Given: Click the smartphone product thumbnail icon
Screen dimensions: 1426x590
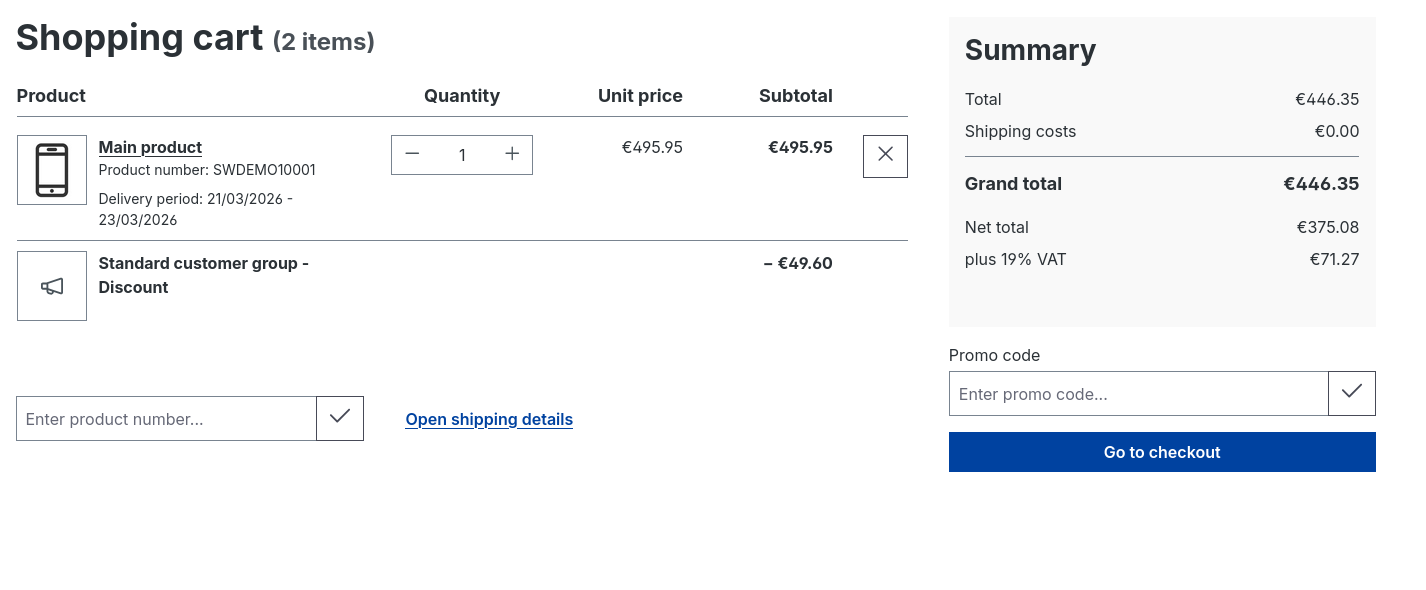Looking at the screenshot, I should tap(51, 169).
